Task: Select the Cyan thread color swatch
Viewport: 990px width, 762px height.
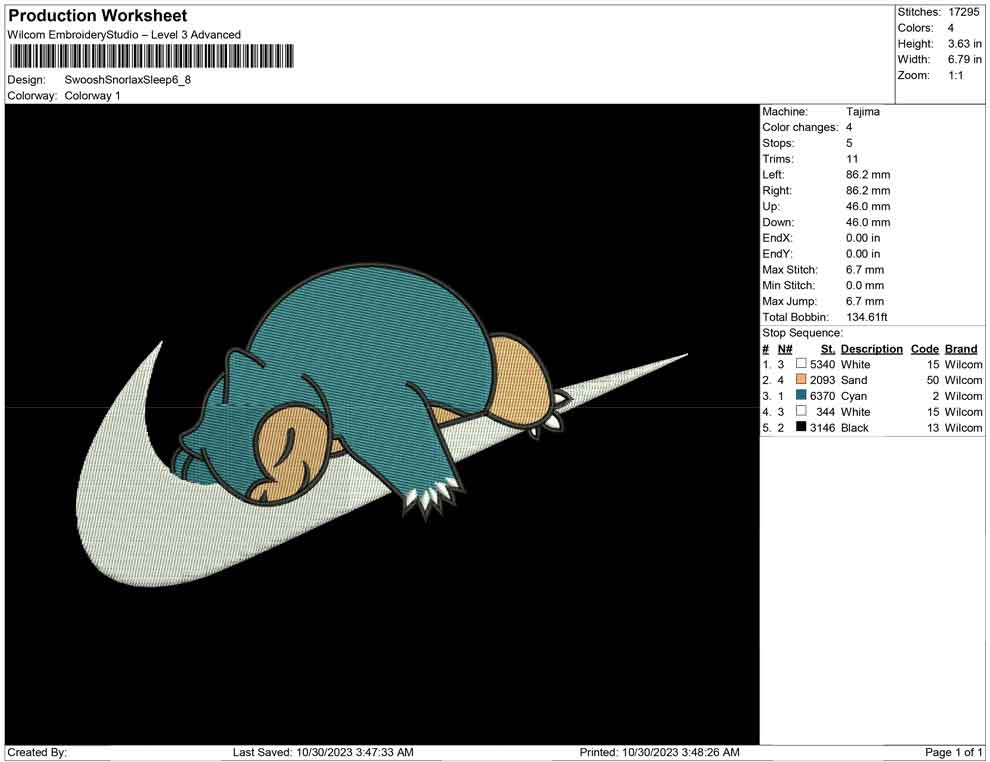Action: click(x=801, y=396)
